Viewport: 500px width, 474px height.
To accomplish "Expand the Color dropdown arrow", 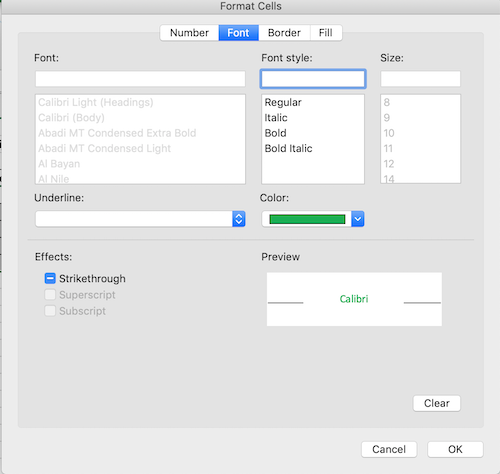I will click(x=358, y=219).
